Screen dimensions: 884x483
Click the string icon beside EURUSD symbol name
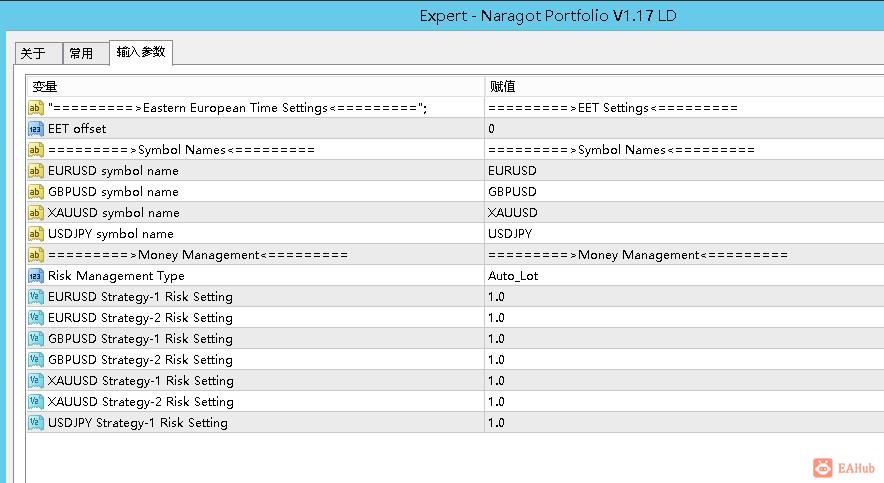36,171
